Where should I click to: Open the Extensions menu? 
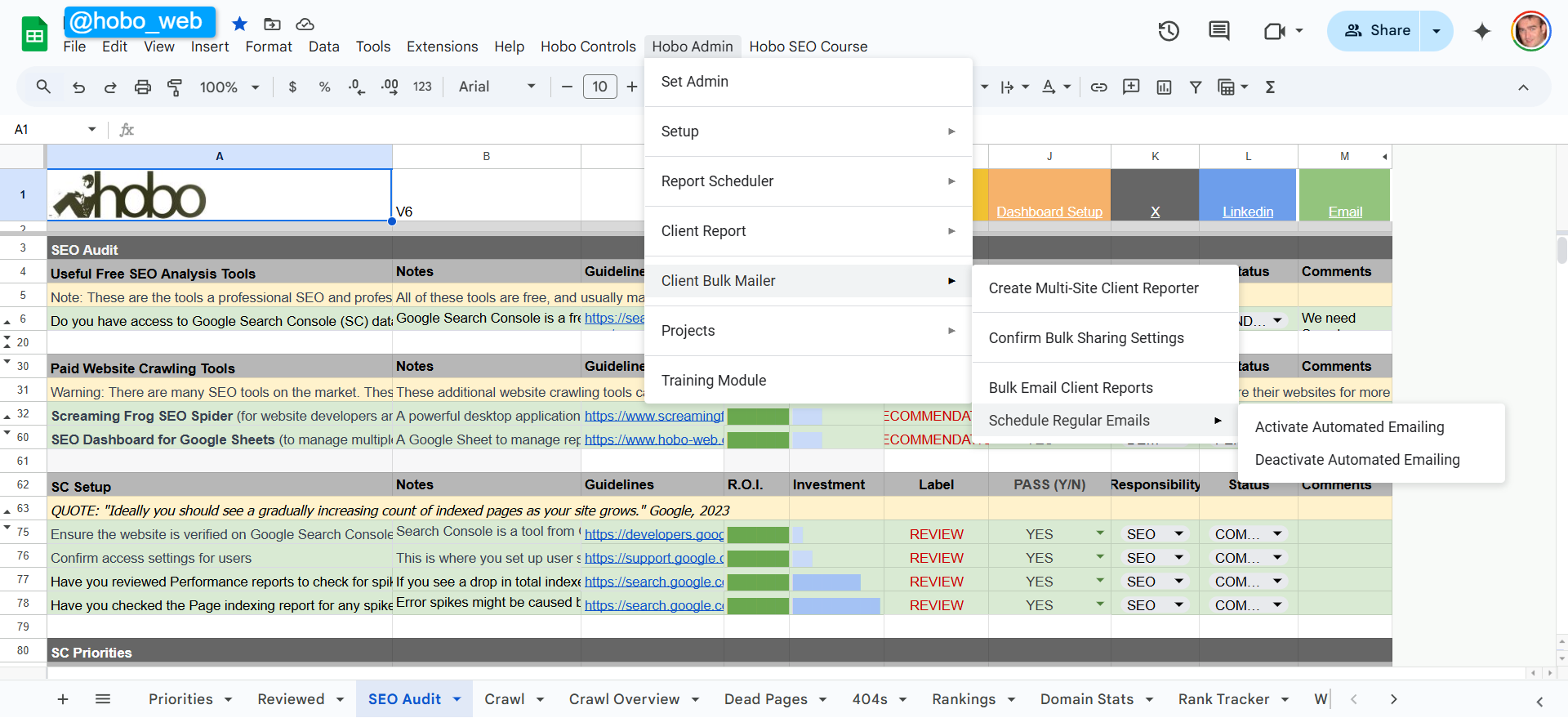(x=443, y=47)
